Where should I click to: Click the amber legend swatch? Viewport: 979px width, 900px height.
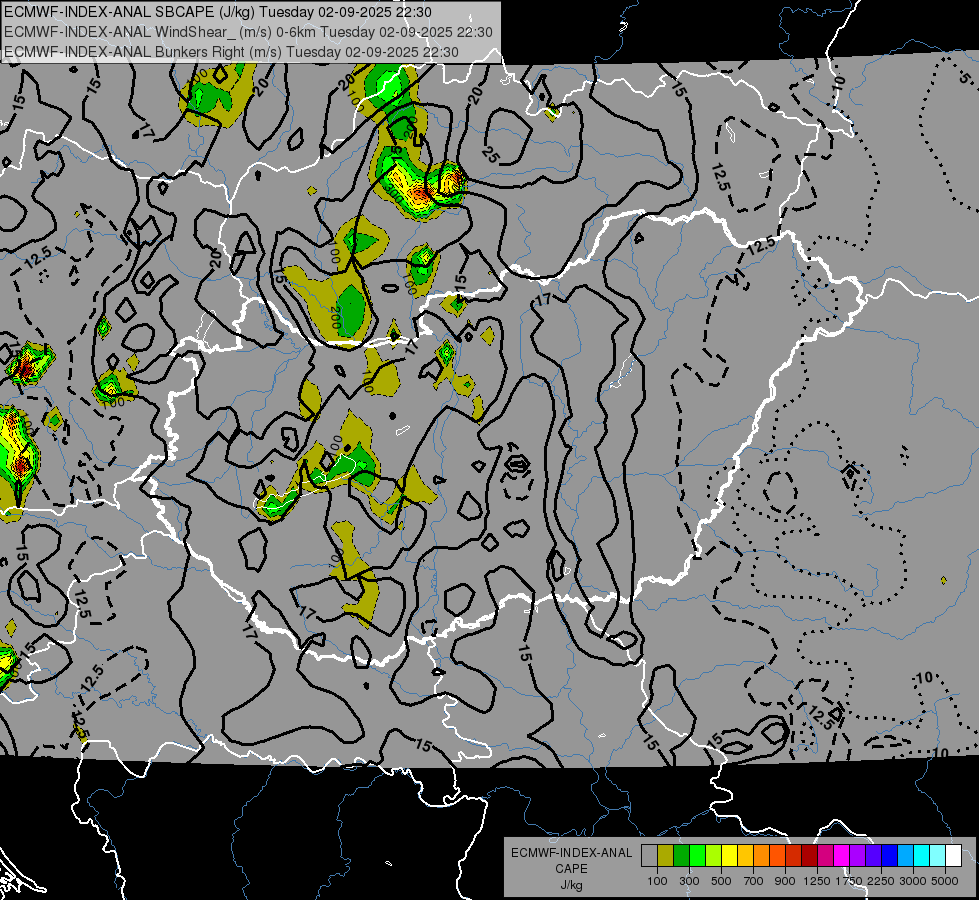(745, 856)
